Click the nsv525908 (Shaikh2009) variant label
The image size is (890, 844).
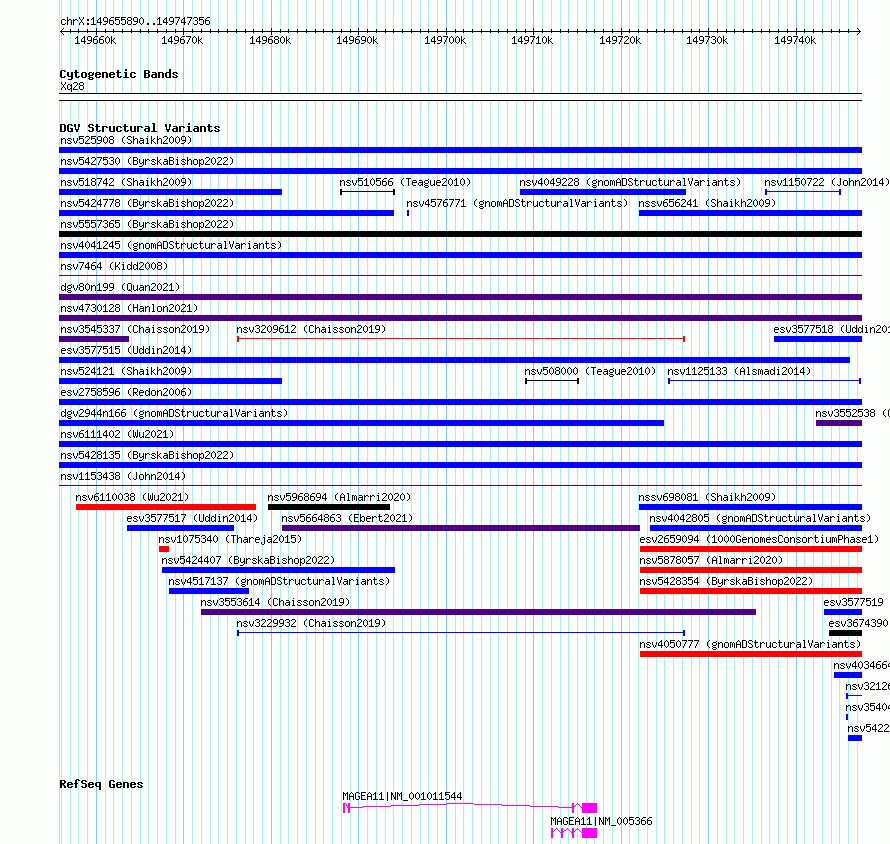point(126,140)
